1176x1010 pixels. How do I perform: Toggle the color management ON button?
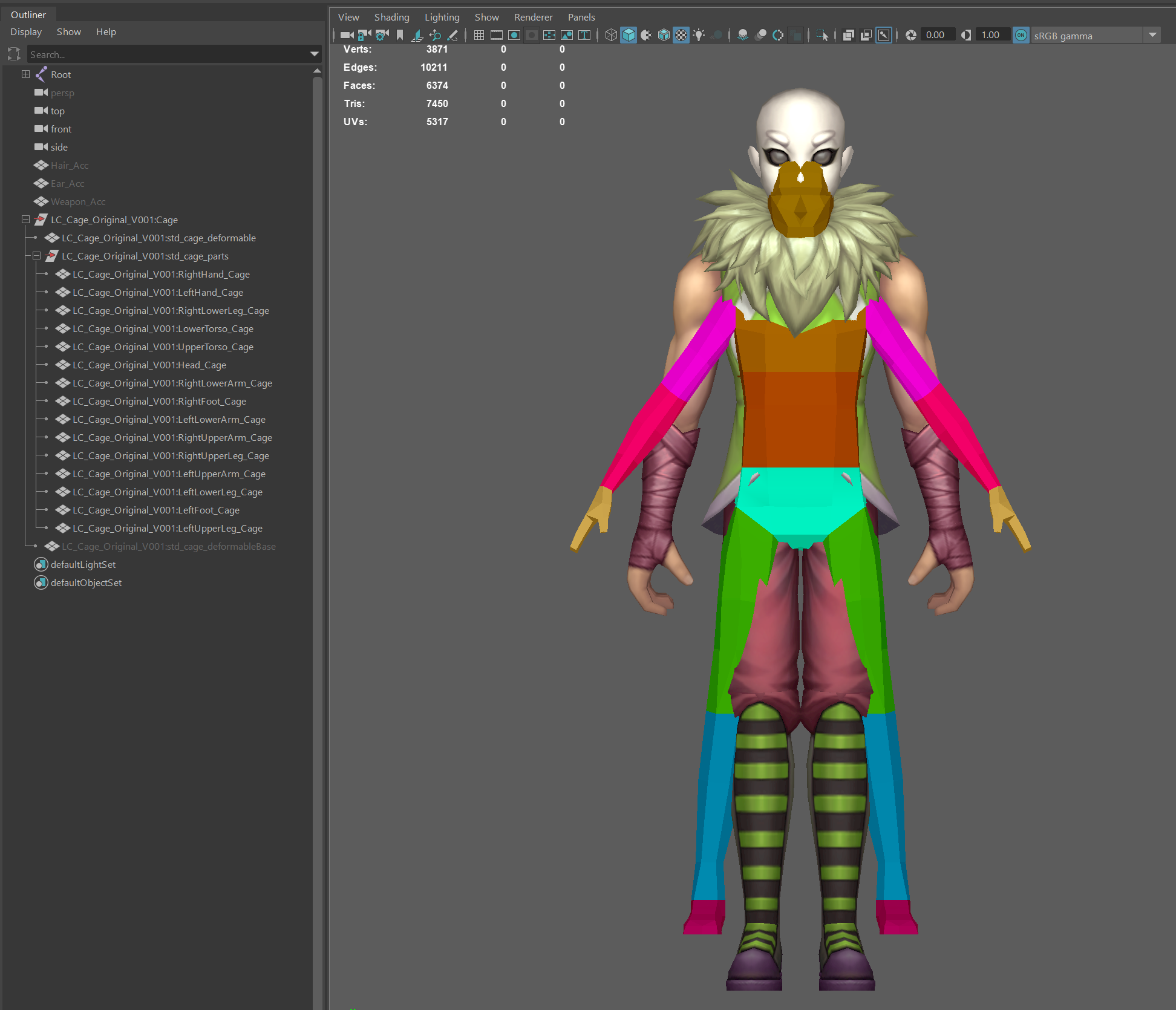coord(1021,35)
